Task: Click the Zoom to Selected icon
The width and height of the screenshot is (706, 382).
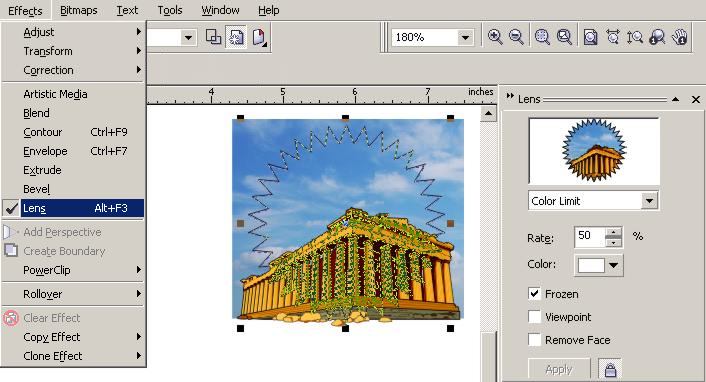Action: pyautogui.click(x=542, y=36)
